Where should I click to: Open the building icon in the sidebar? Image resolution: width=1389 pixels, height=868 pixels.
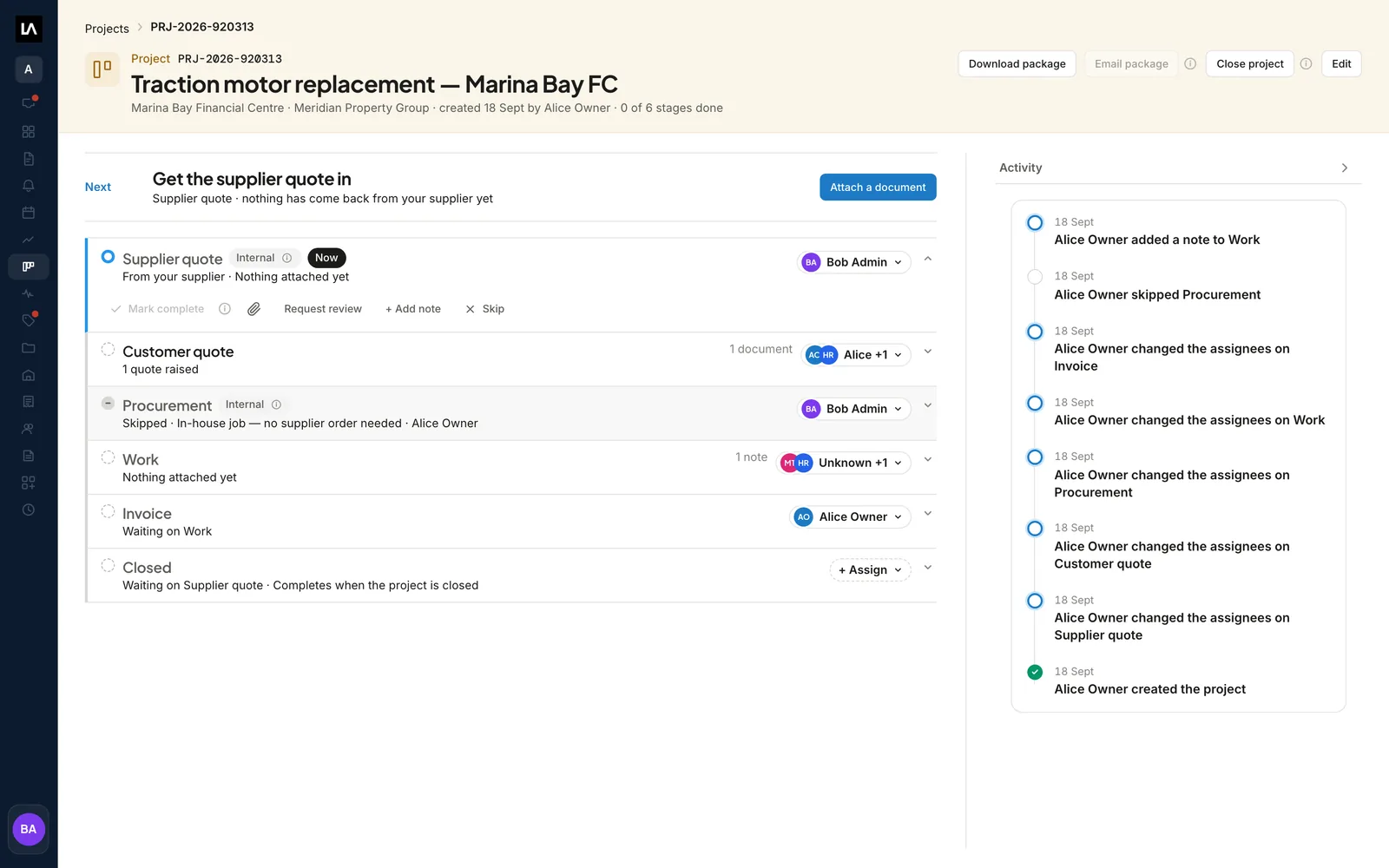[29, 375]
